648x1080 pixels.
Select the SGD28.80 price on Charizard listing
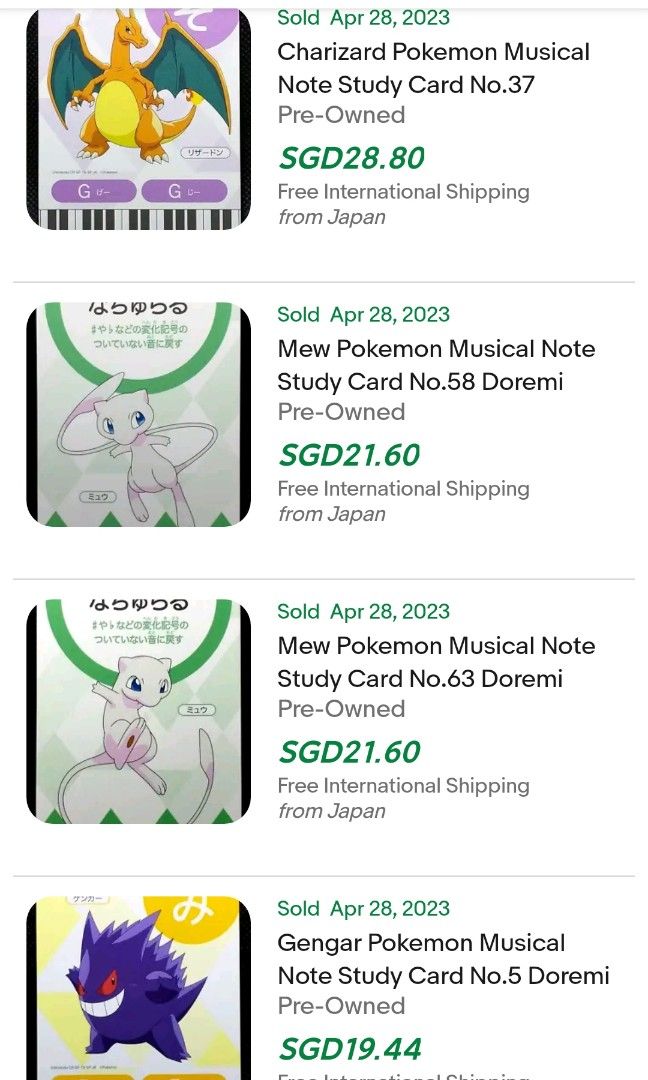pos(349,157)
